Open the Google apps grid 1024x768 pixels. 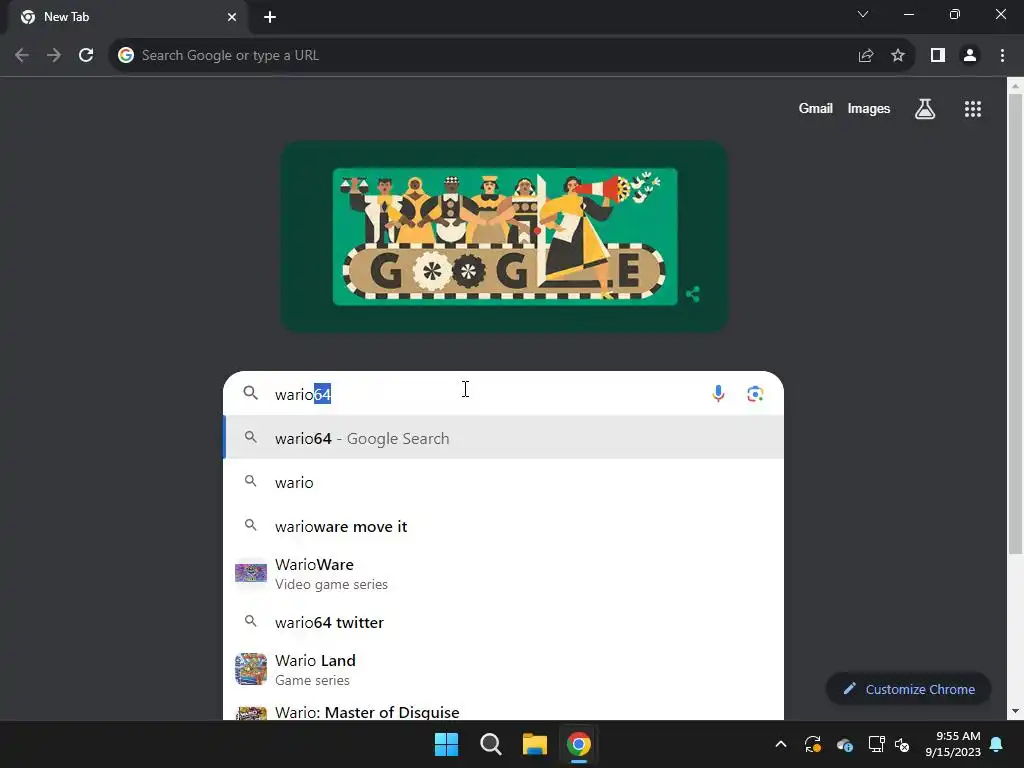tap(973, 109)
